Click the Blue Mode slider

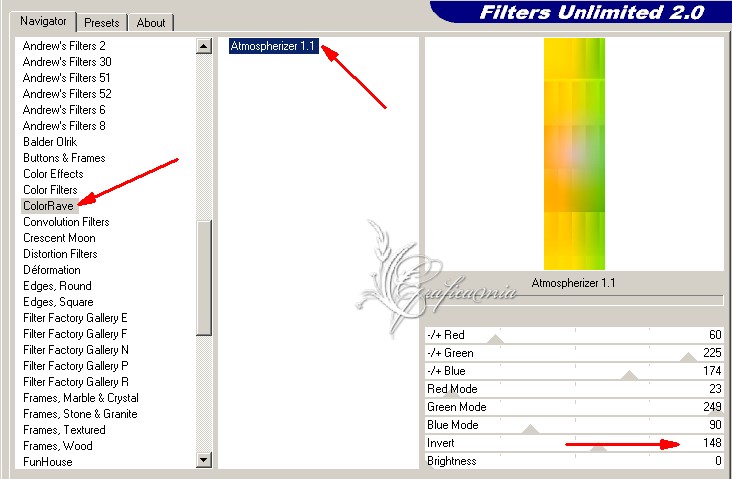[574, 425]
